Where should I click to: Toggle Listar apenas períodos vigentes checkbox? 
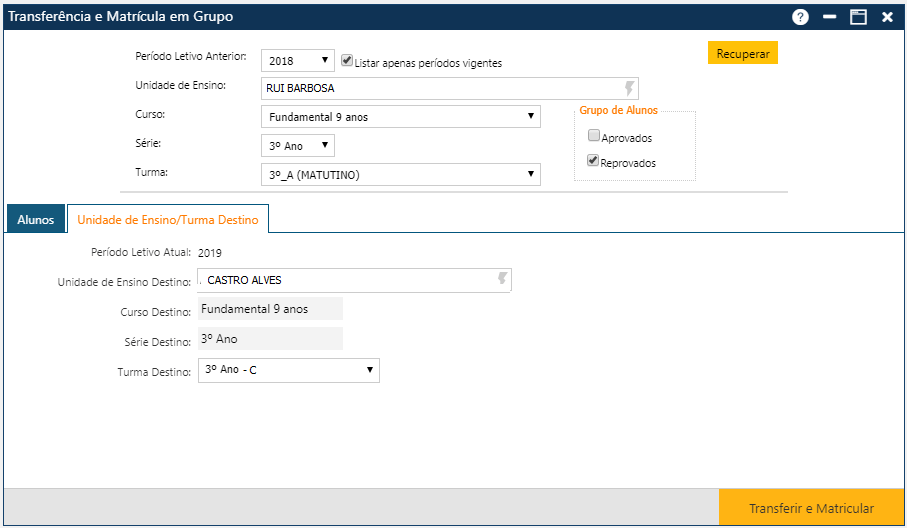(x=347, y=61)
